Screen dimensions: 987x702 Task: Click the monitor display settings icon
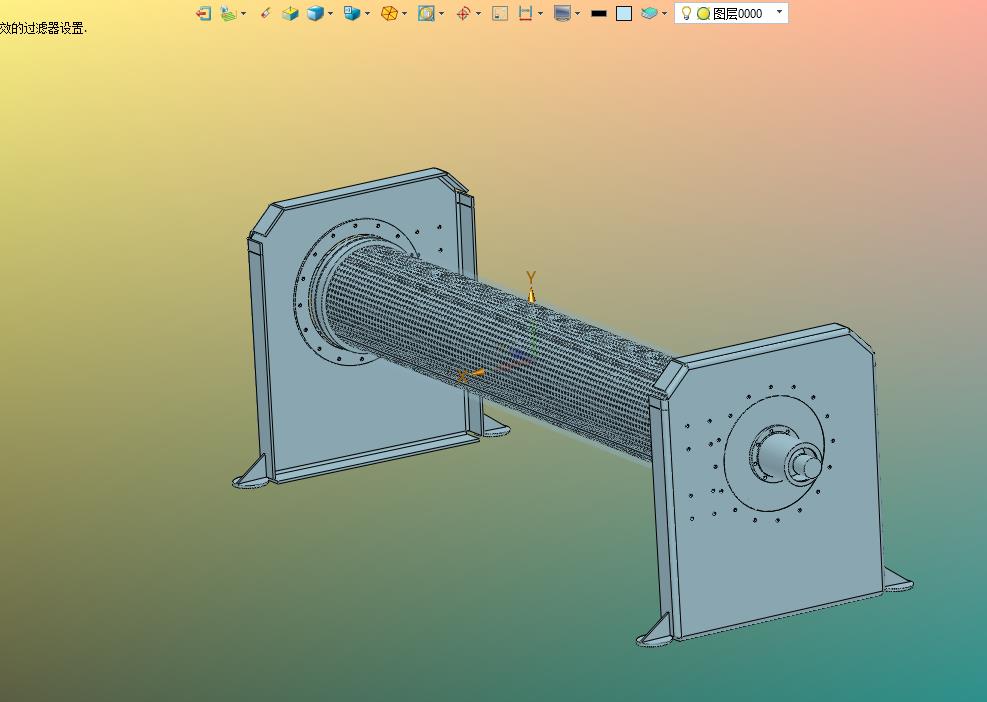(562, 13)
